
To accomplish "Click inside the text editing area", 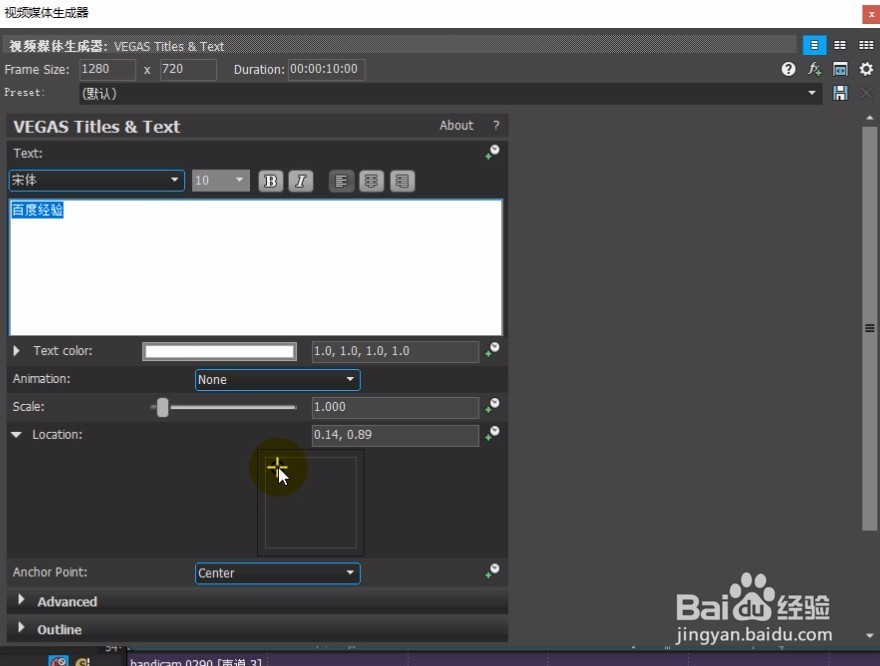I will coord(256,268).
